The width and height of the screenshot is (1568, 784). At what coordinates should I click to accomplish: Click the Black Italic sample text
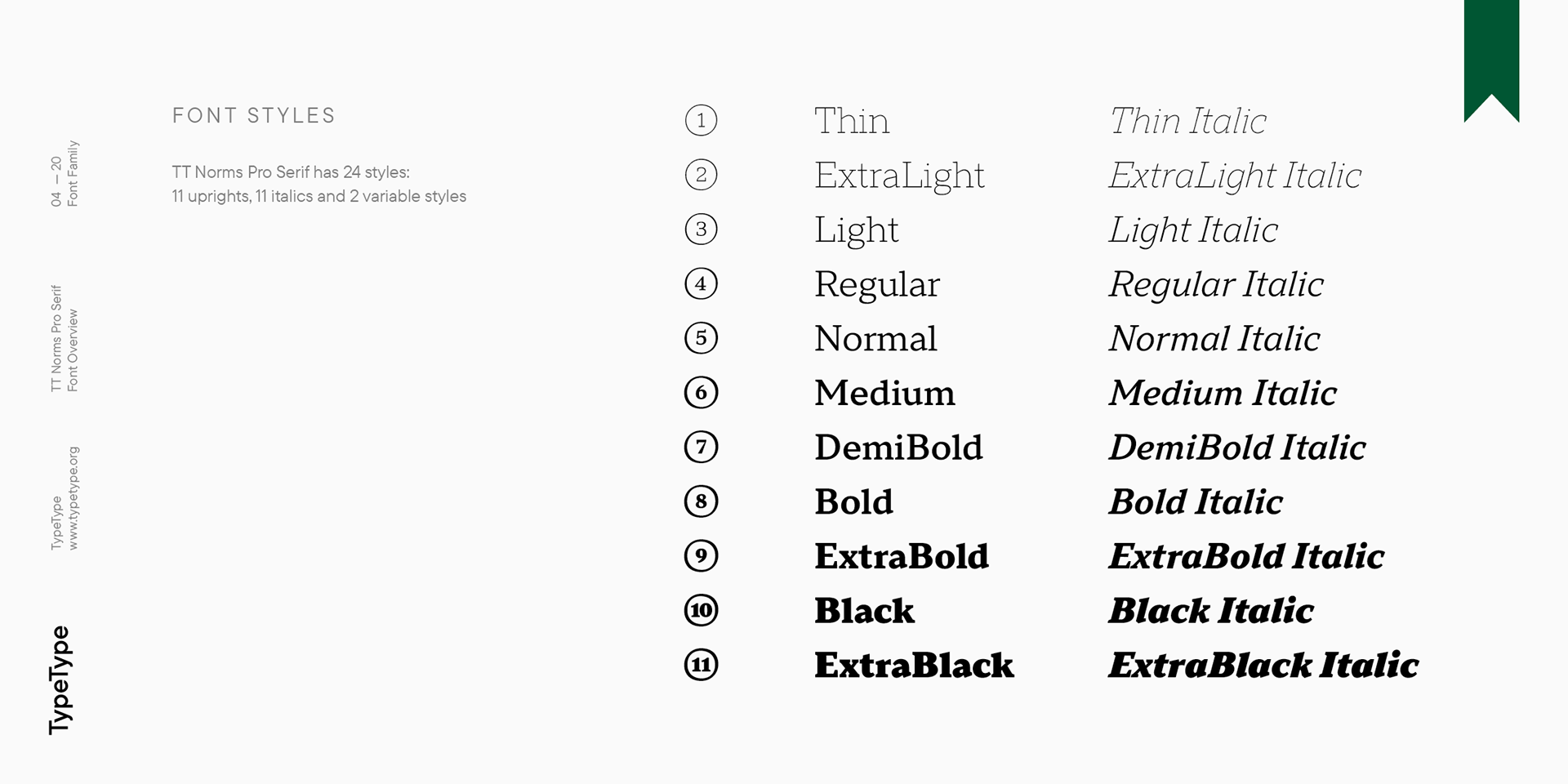1210,611
